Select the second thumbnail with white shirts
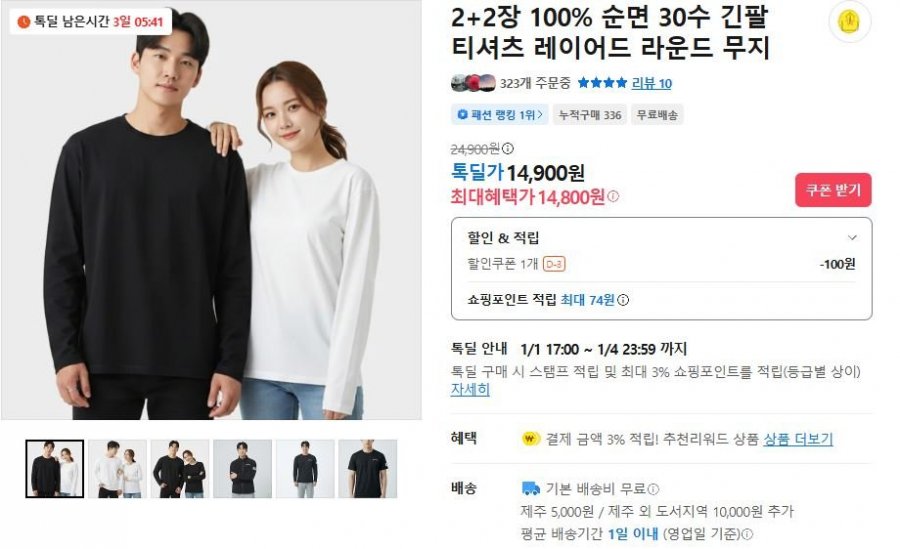Viewport: 900px width, 549px height. (x=117, y=469)
